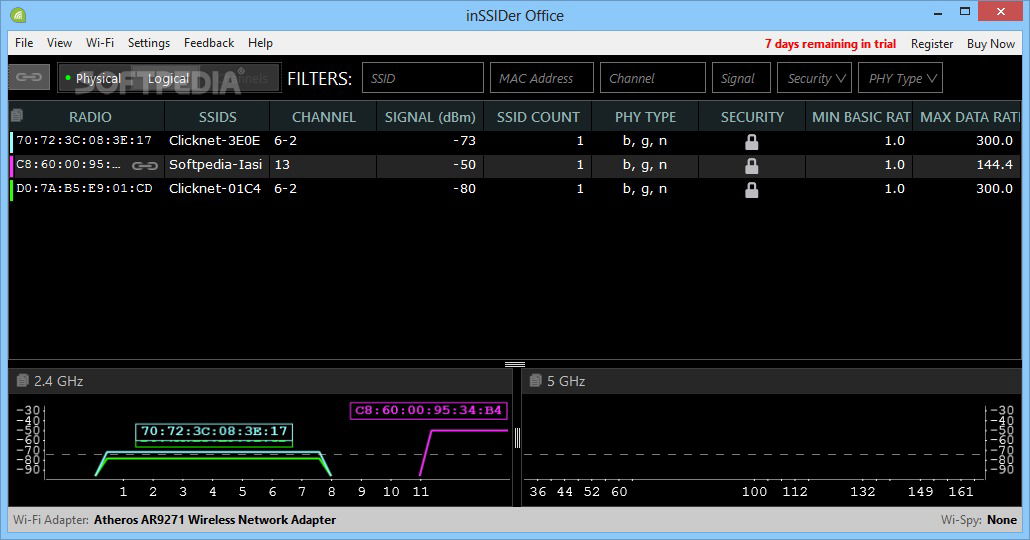The image size is (1030, 540).
Task: Click the SSID filter field
Action: click(423, 78)
